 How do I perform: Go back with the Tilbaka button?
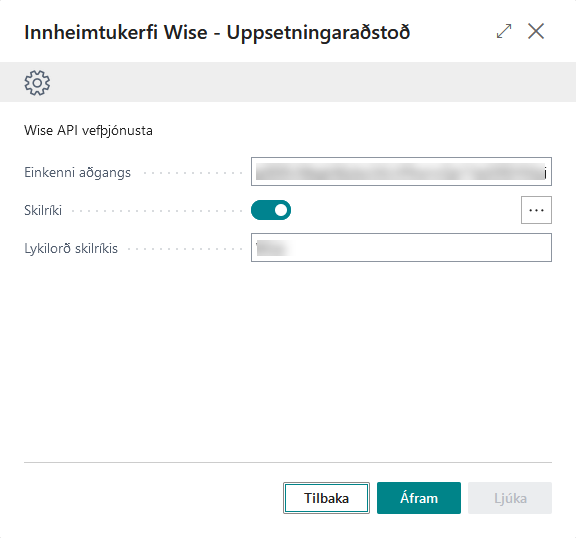pos(326,498)
